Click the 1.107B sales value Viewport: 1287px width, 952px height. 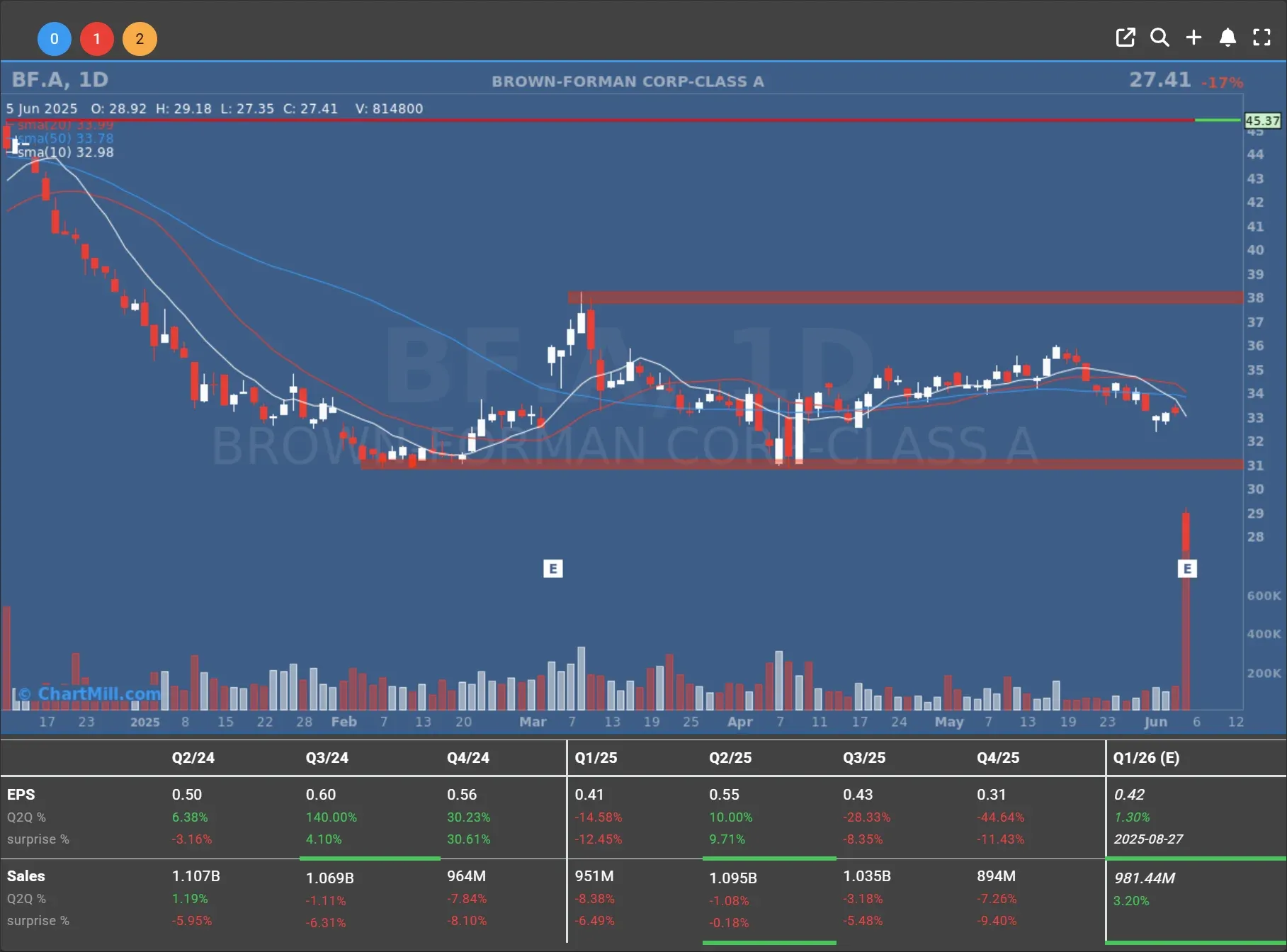tap(196, 876)
